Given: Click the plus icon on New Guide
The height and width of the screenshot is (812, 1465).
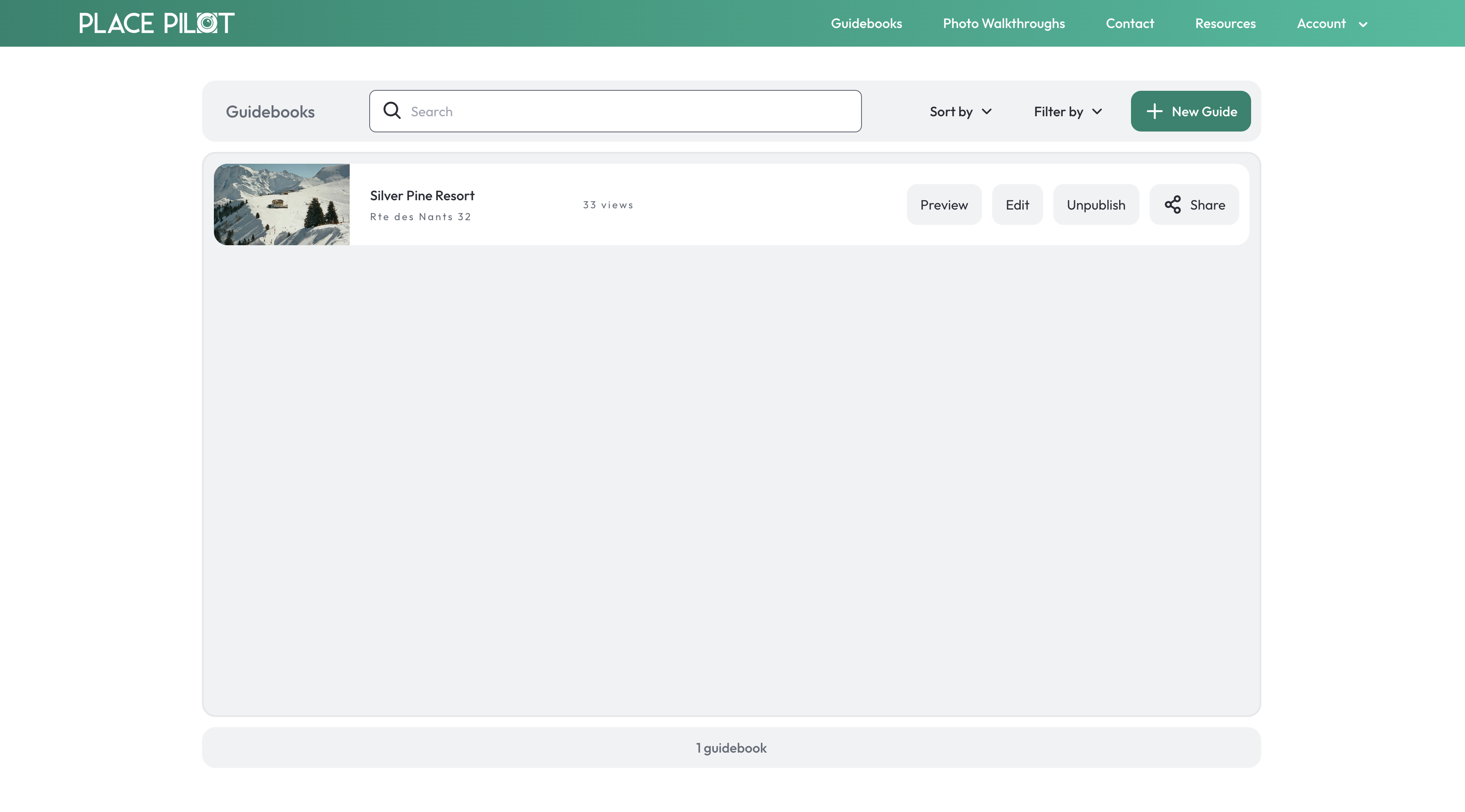Looking at the screenshot, I should coord(1154,111).
